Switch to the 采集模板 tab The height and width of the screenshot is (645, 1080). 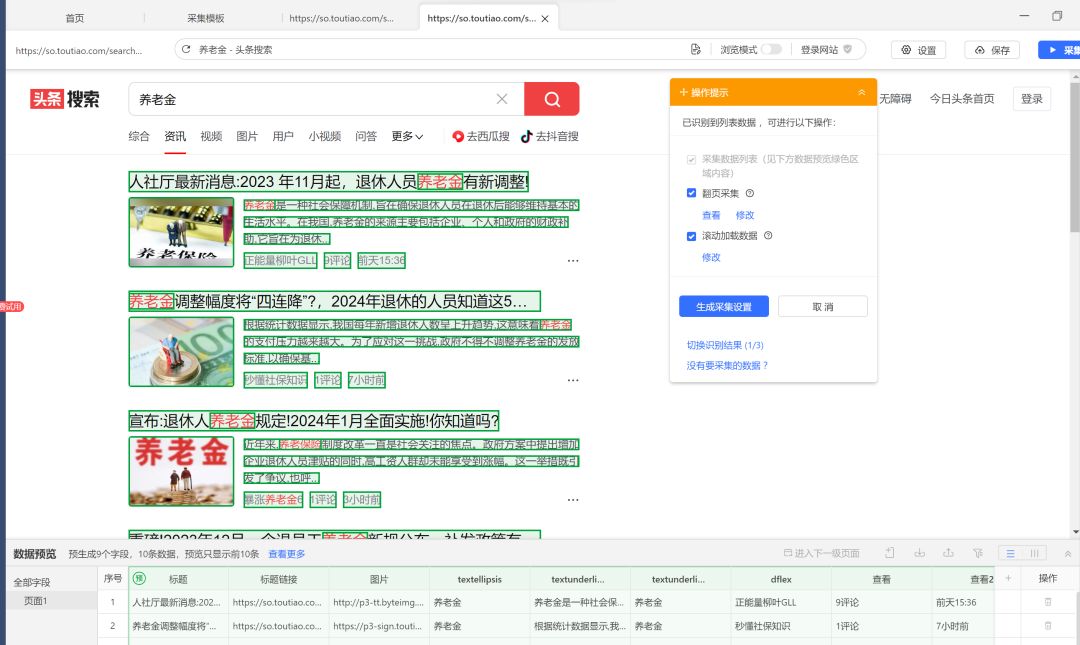(x=206, y=18)
